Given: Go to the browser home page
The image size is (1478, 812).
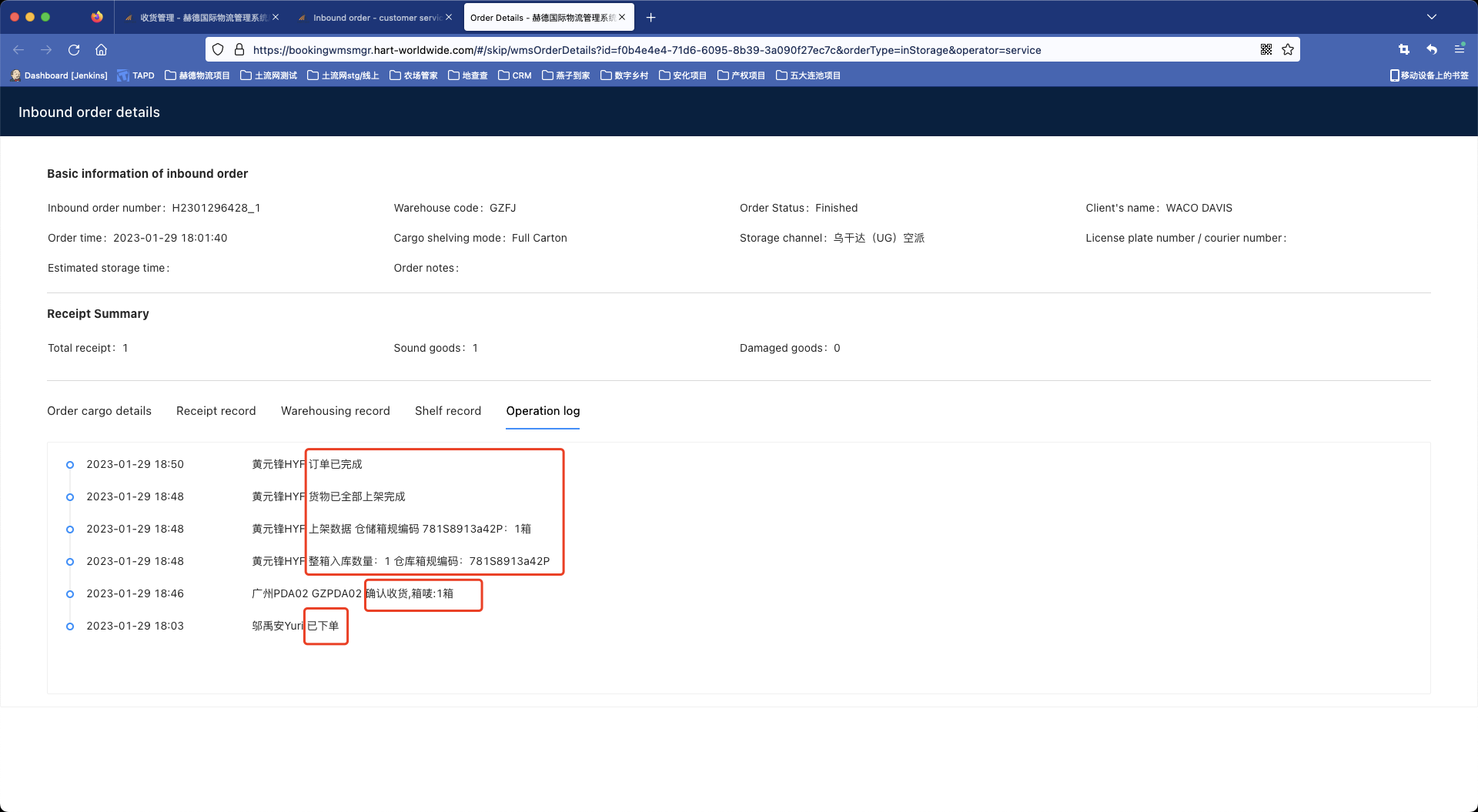Looking at the screenshot, I should tap(101, 50).
